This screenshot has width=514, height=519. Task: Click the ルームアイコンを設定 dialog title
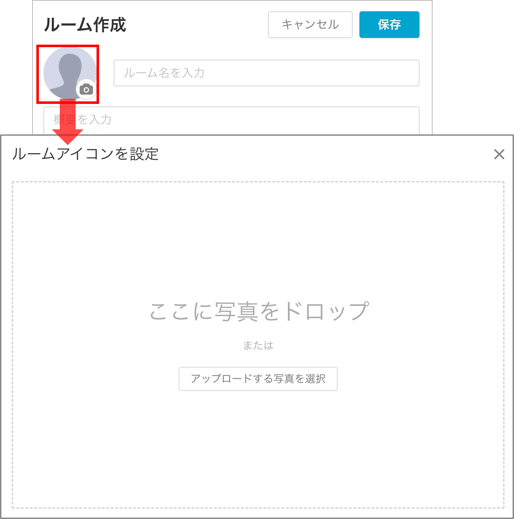[85, 154]
